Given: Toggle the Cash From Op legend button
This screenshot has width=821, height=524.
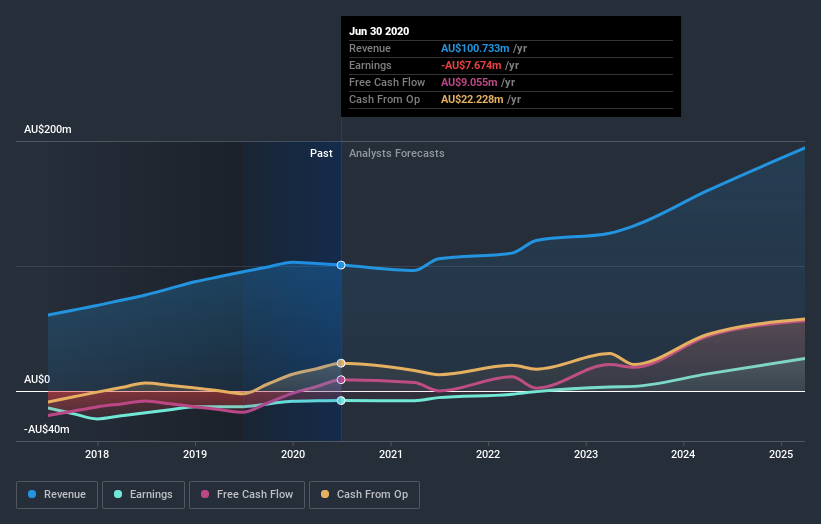Looking at the screenshot, I should point(364,495).
